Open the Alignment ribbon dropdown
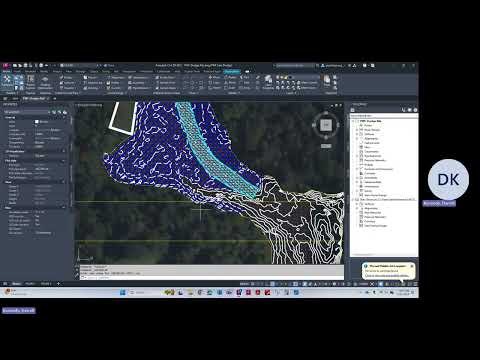This screenshot has height=360, width=480. click(116, 77)
